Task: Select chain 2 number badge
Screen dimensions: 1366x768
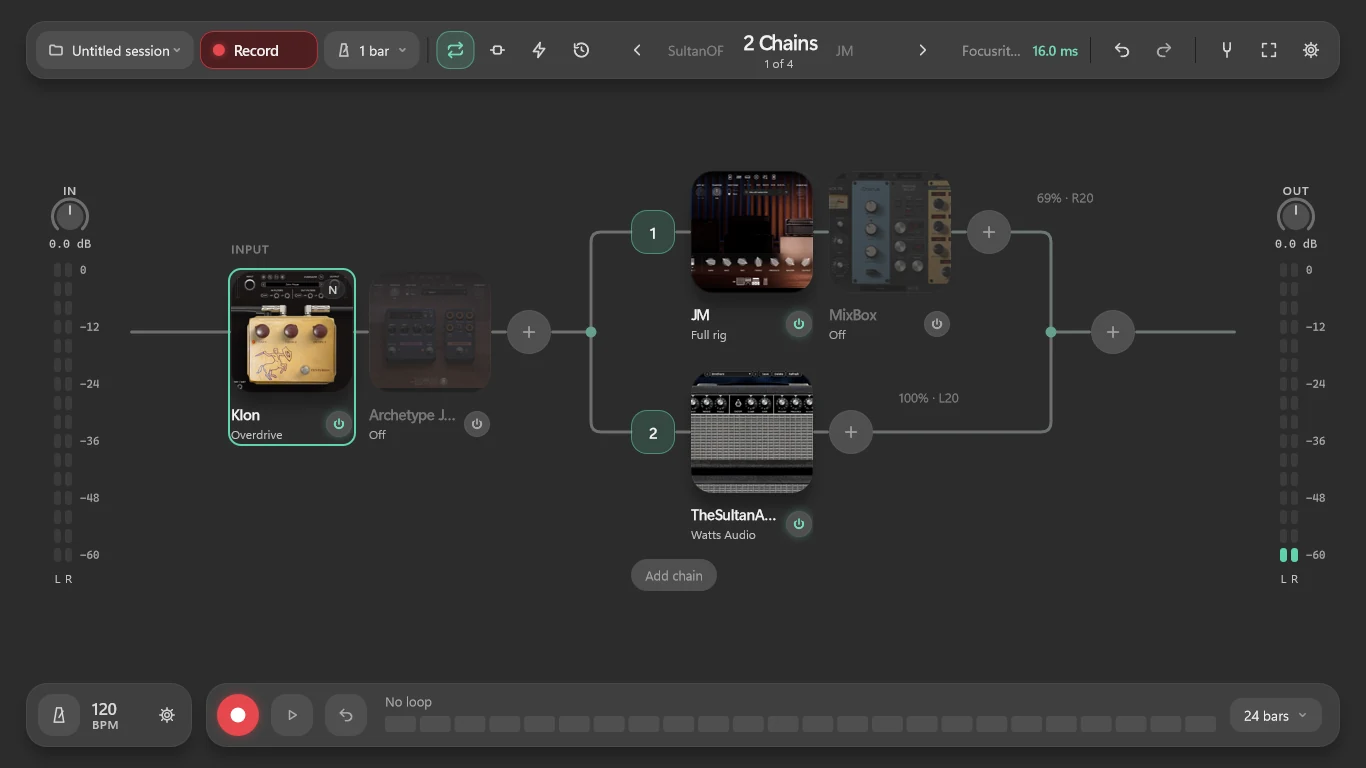Action: [x=653, y=432]
